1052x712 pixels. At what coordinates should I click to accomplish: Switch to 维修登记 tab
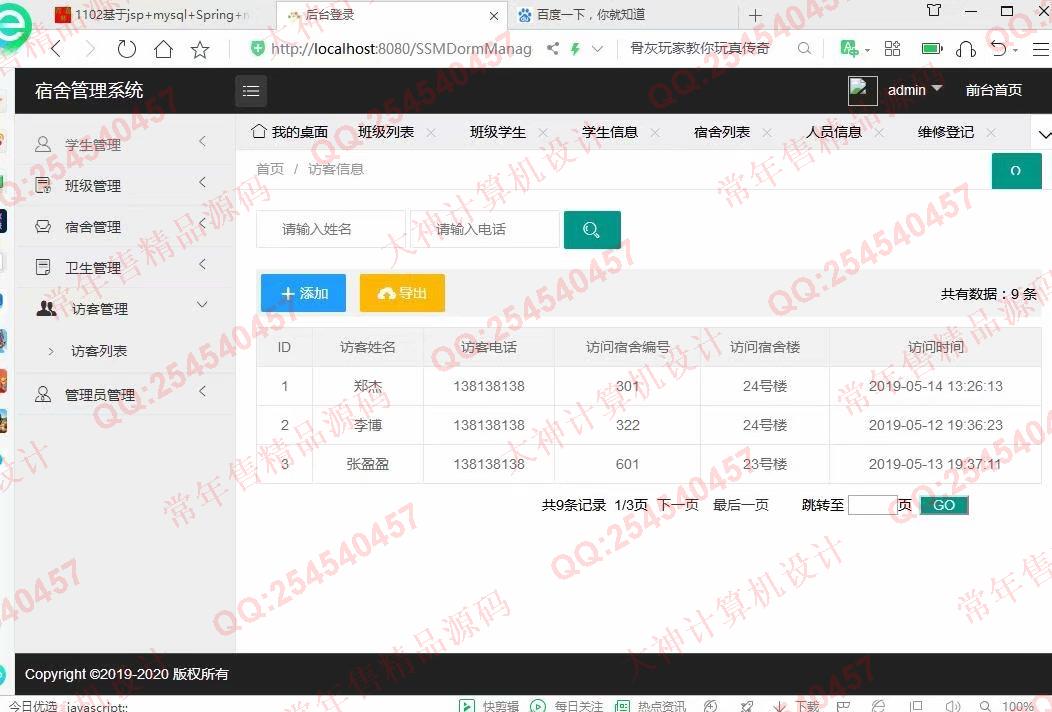(946, 132)
